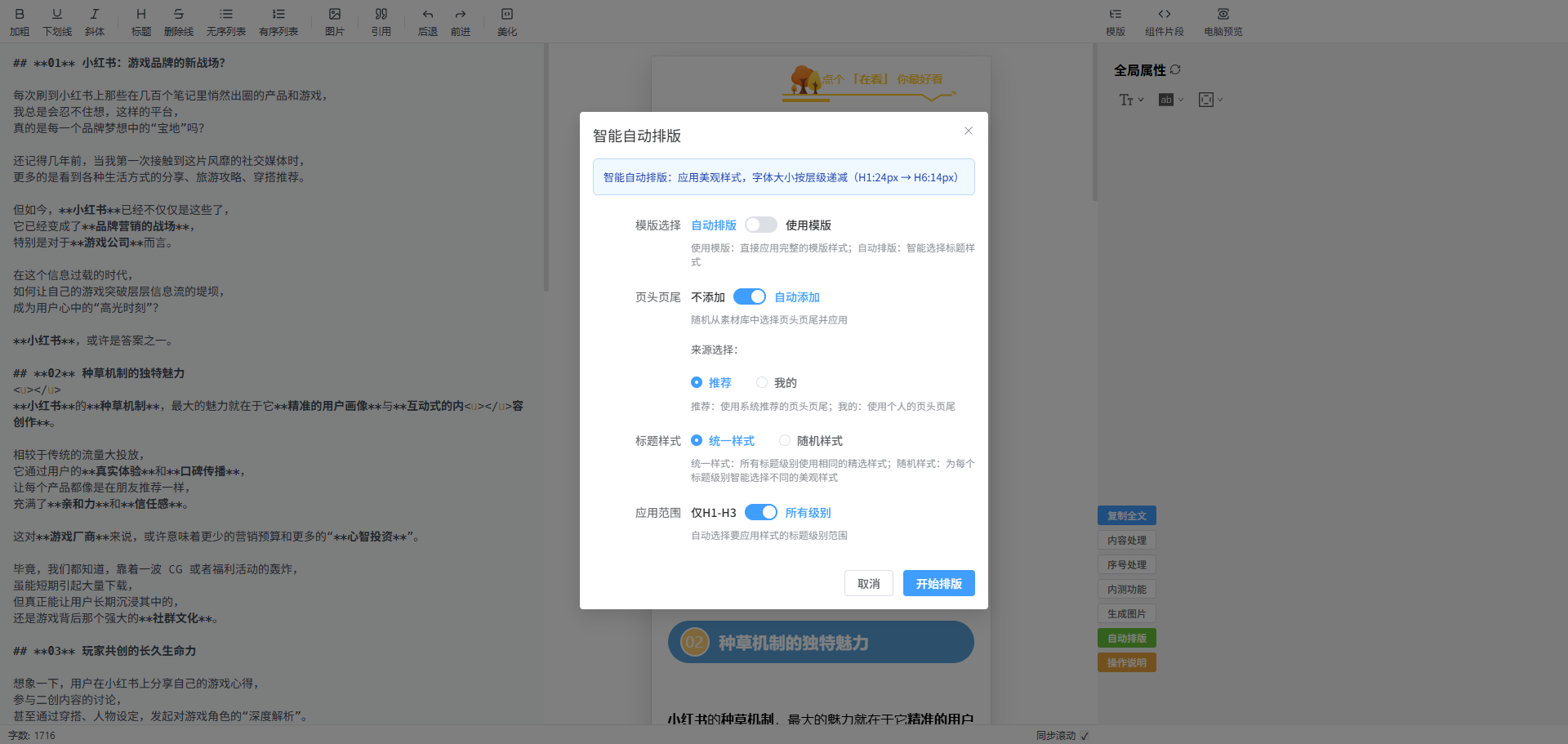Viewport: 1568px width, 744px height.
Task: Click the 操作说明 orange button
Action: [1127, 662]
